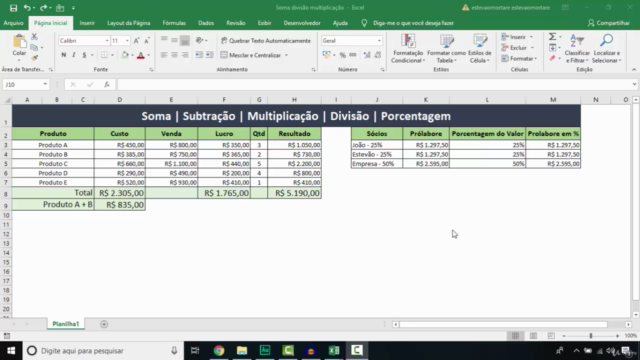Screen dimensions: 640x360
Task: Switch to Page Layout view icon
Action: [x=533, y=336]
